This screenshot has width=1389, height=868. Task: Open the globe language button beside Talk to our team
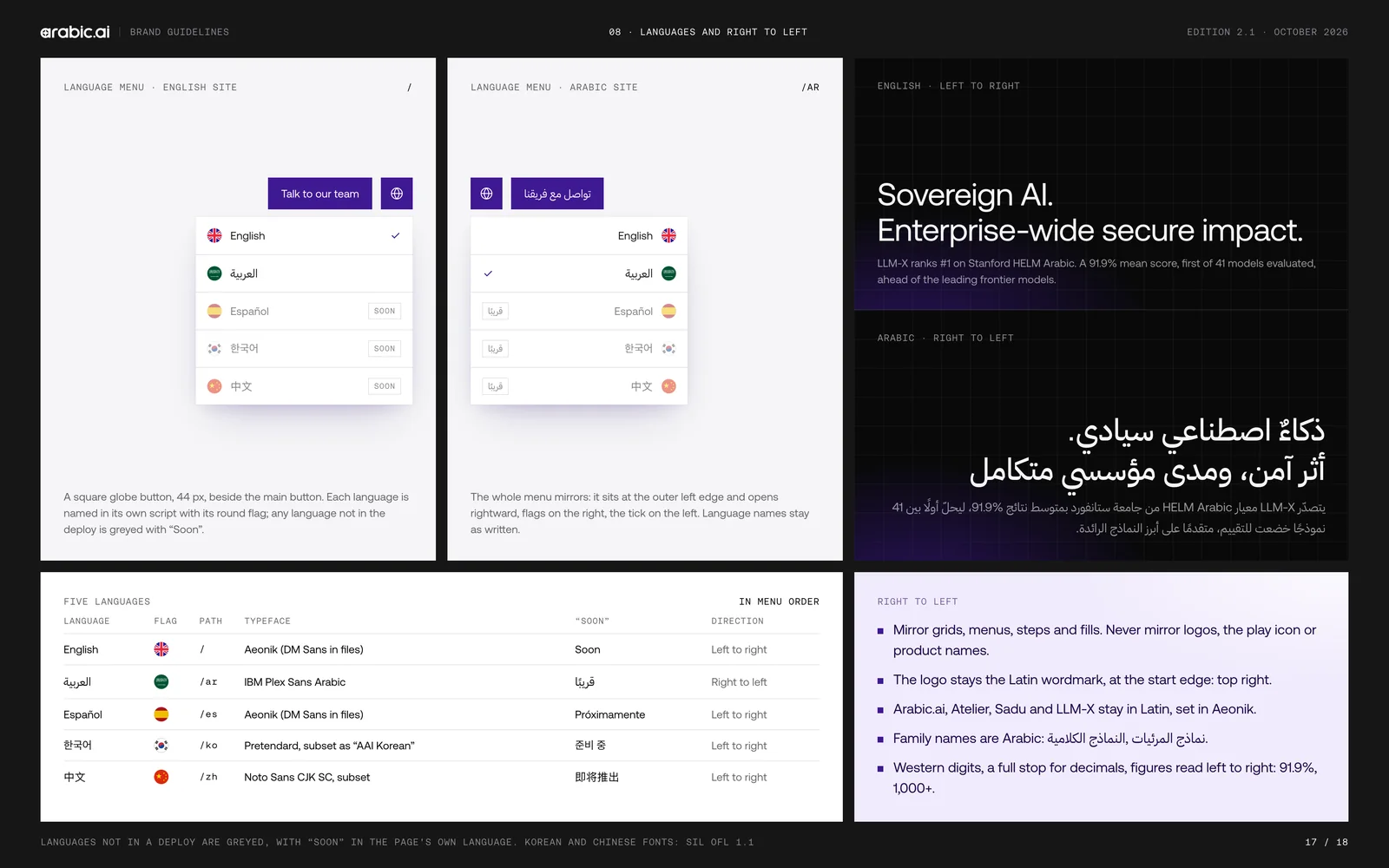pos(397,194)
